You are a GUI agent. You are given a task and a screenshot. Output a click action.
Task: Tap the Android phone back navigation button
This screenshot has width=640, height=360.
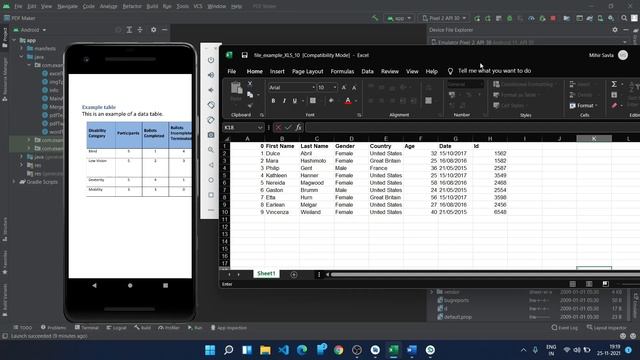(x=95, y=285)
